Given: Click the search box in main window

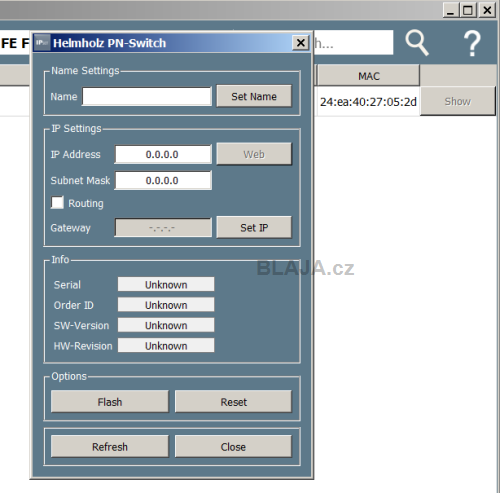Looking at the screenshot, I should click(353, 43).
